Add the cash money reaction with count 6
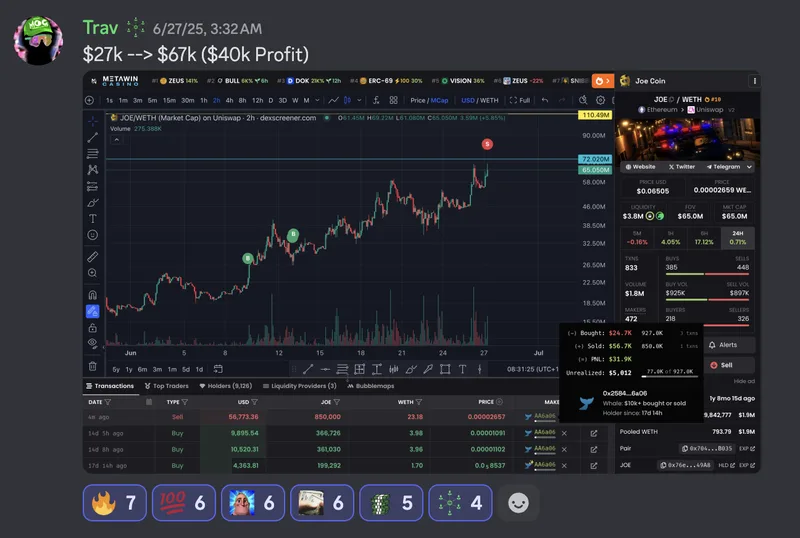Screen dimensions: 800x538 pos(322,503)
